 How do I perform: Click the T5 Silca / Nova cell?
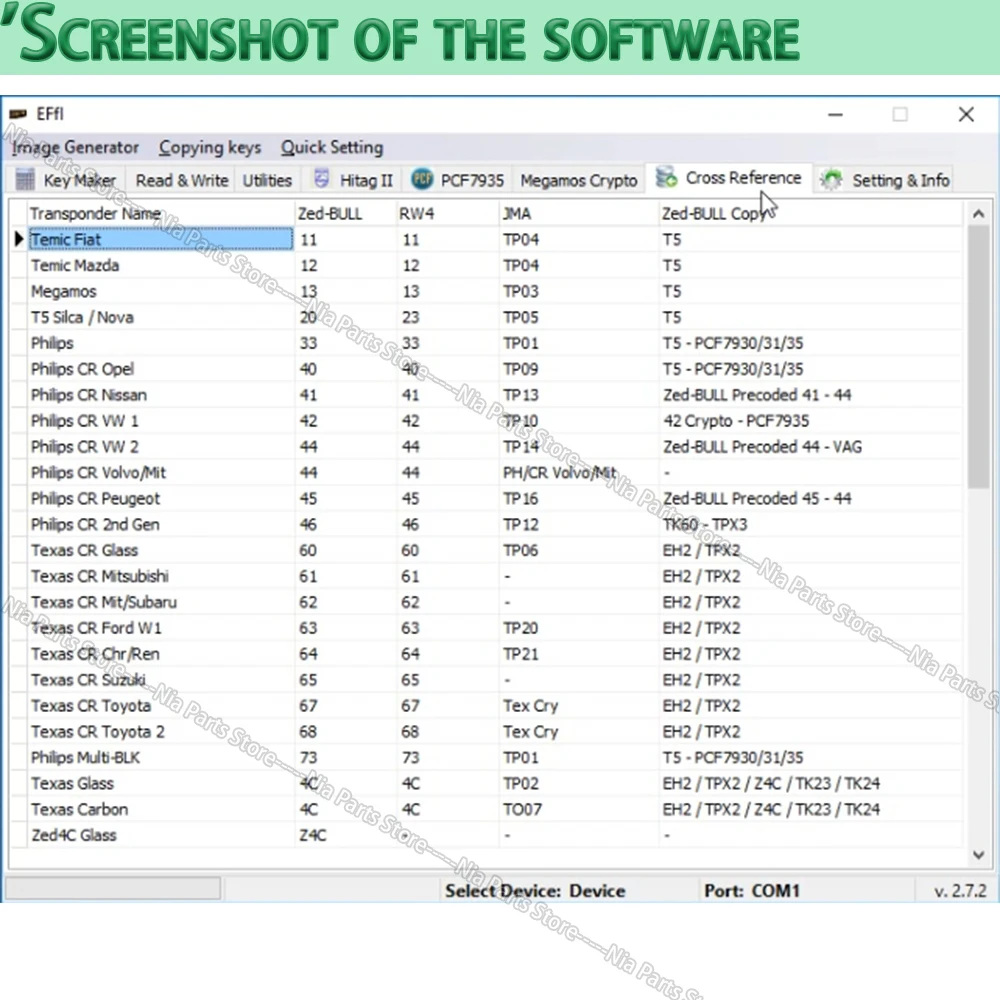(161, 317)
